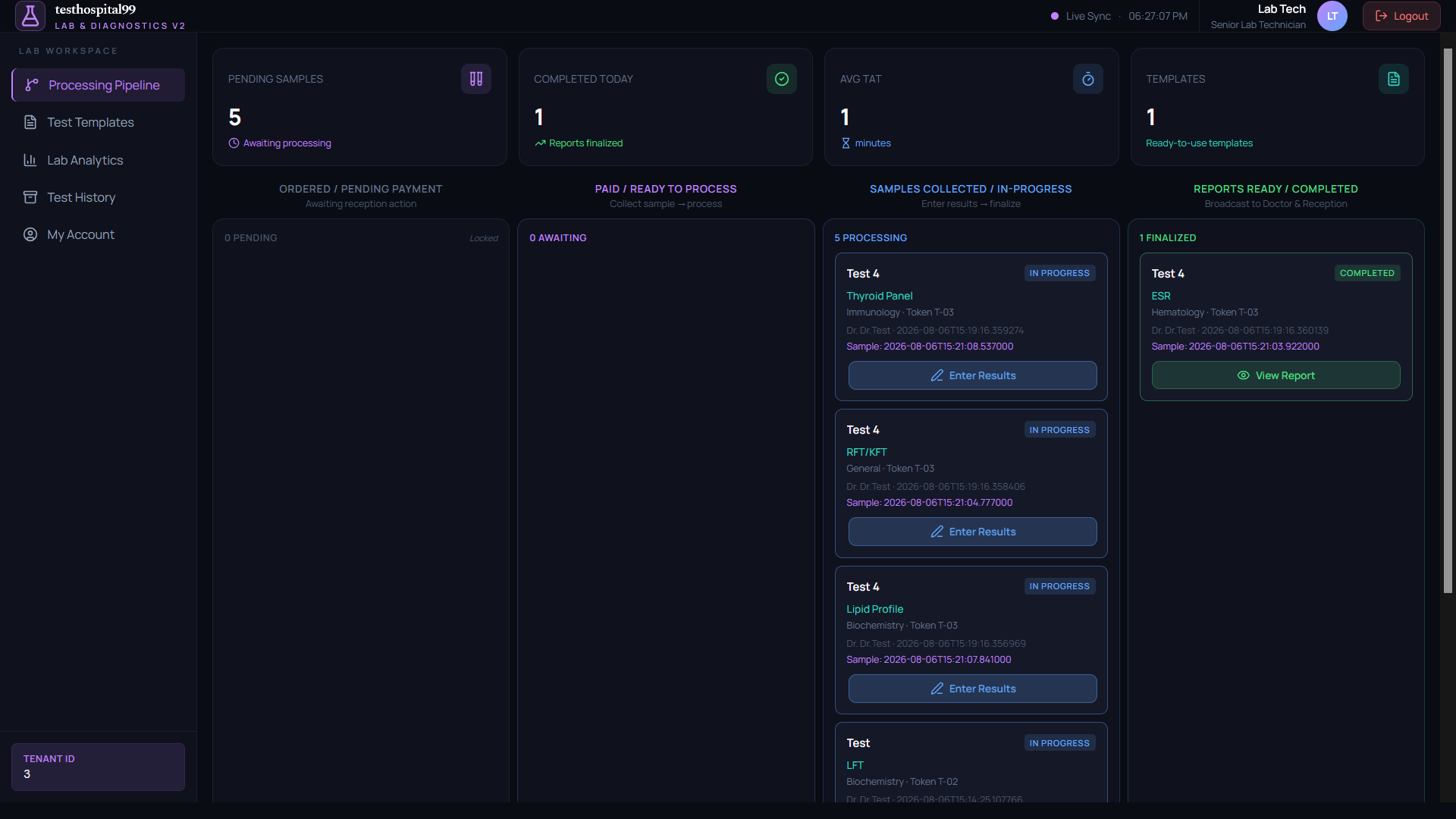Click the Lab Analytics bar chart icon
The image size is (1456, 819).
click(30, 160)
